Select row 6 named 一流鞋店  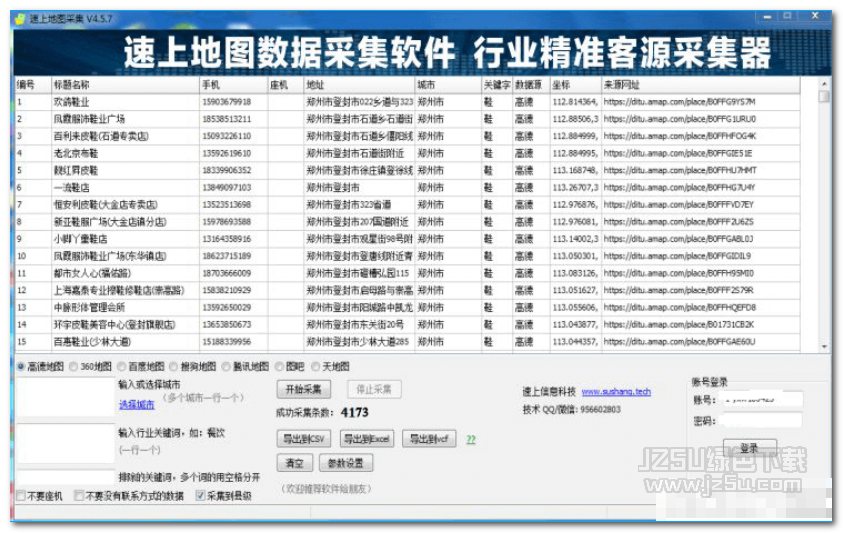point(407,188)
